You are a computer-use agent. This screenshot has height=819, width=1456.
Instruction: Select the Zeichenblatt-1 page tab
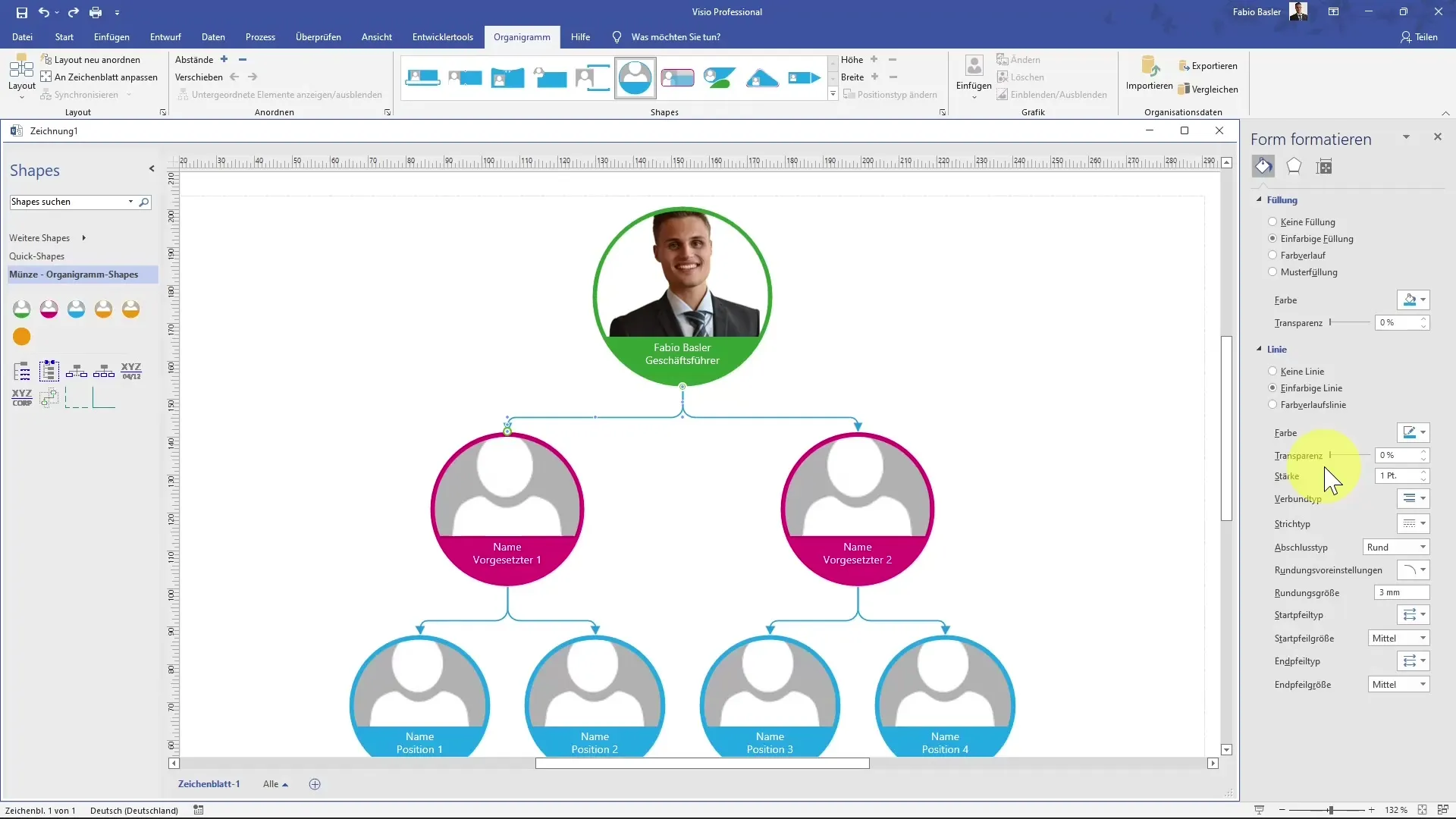209,784
